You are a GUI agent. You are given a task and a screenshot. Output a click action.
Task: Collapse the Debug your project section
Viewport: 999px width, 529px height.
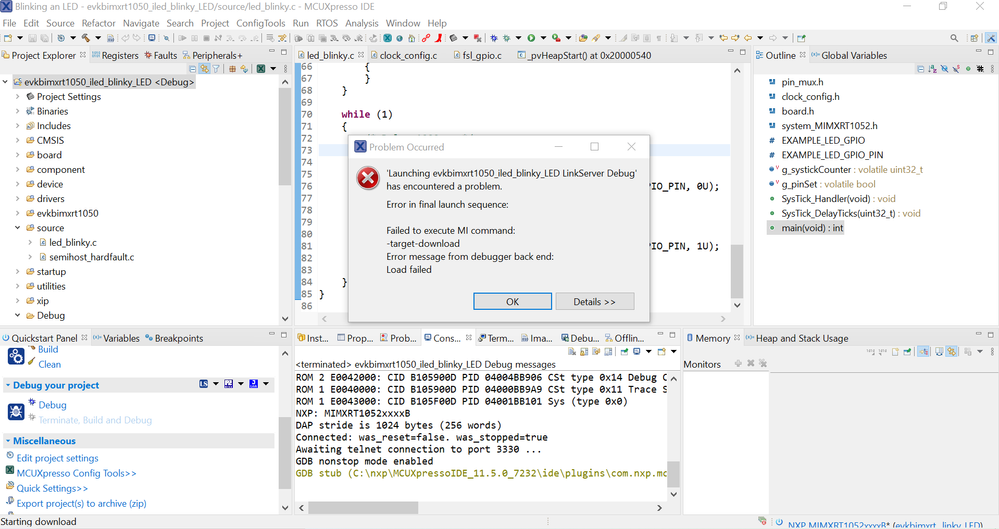point(8,385)
